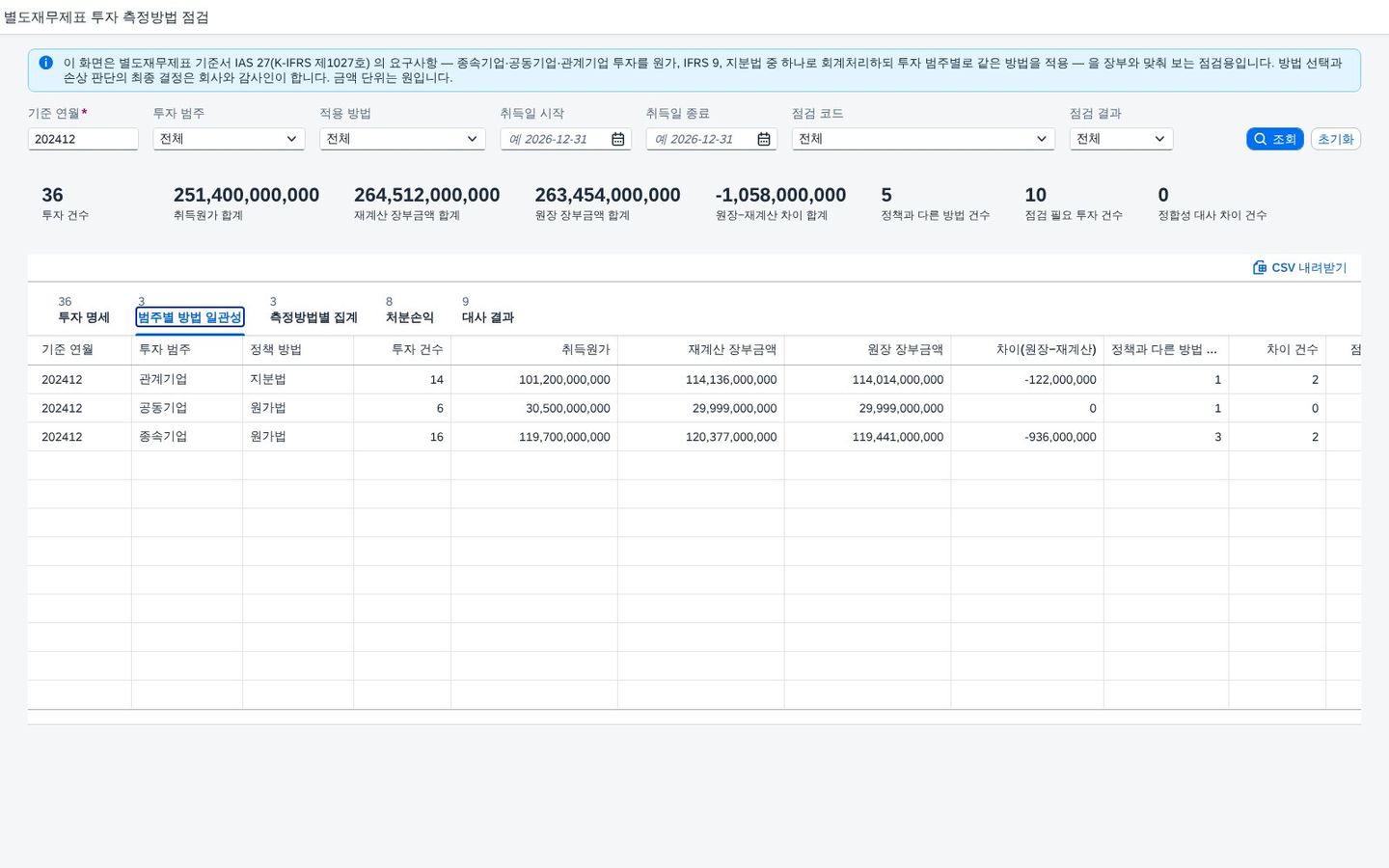Click the CSV 내려받기 link

click(1299, 267)
